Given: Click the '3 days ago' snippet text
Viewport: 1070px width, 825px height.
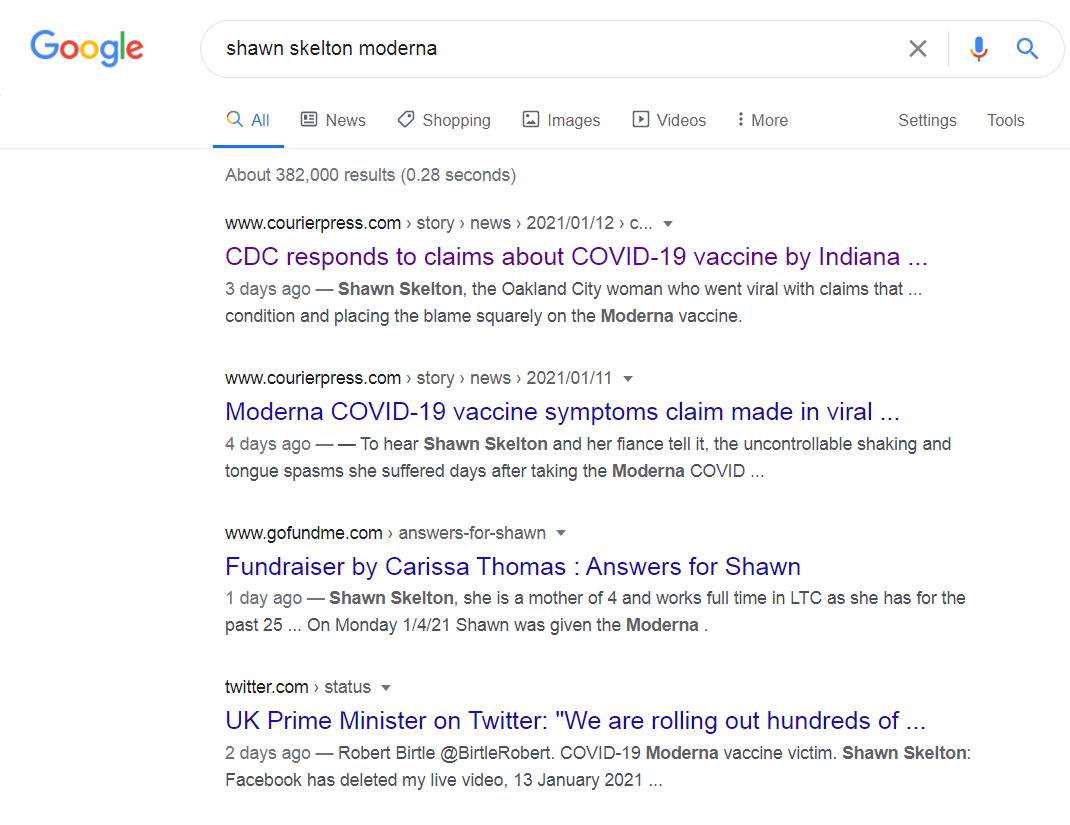Looking at the screenshot, I should coord(268,289).
